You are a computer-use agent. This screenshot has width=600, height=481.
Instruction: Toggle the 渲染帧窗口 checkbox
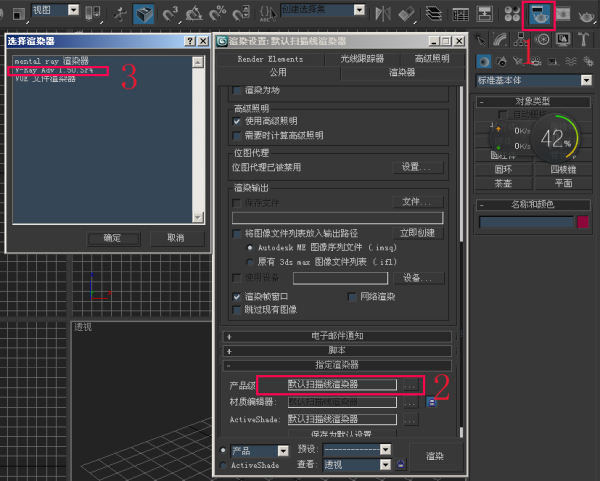[x=237, y=297]
